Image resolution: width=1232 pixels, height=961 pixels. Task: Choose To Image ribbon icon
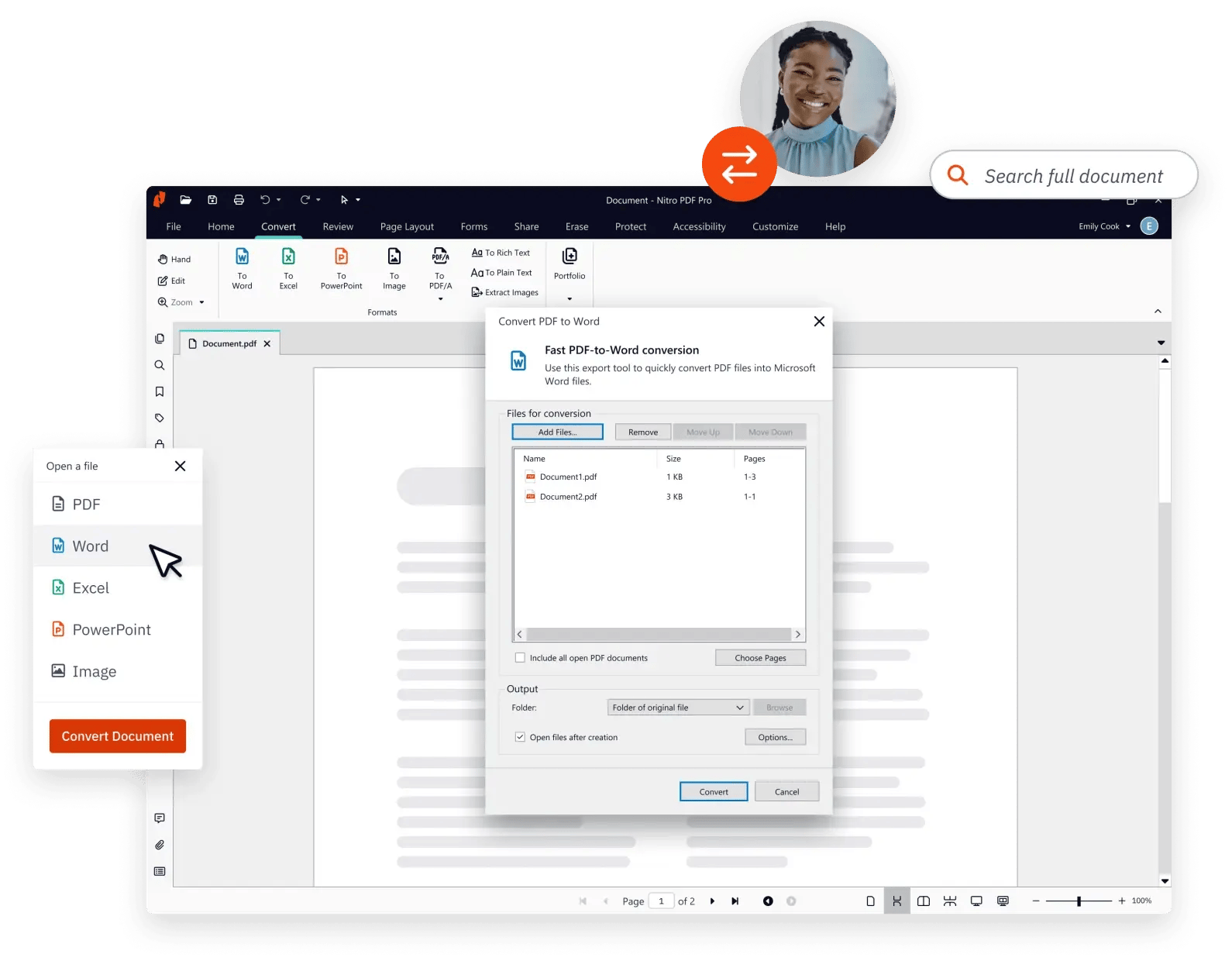coord(394,269)
